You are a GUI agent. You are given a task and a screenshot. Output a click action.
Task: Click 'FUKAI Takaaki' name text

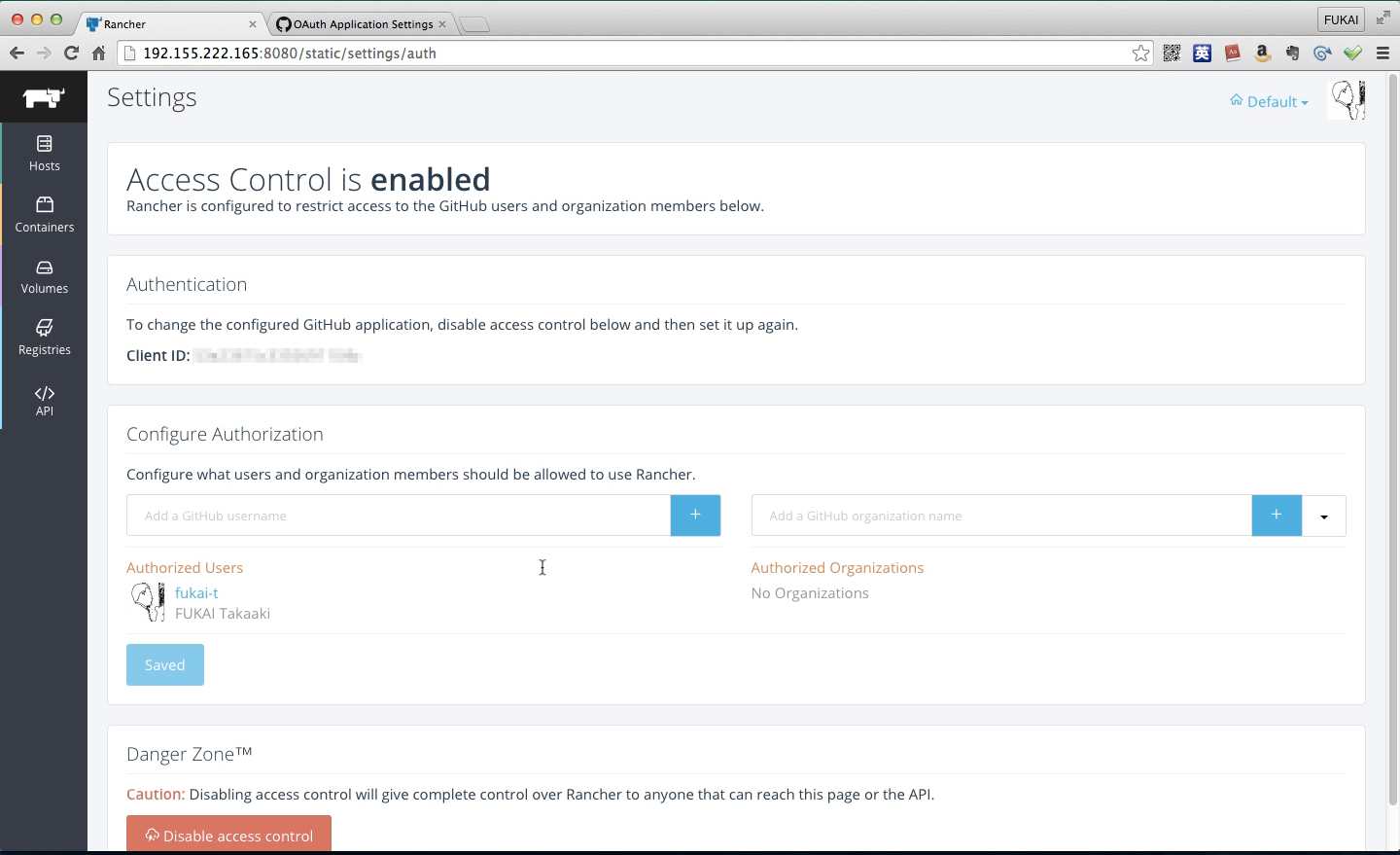click(x=223, y=614)
